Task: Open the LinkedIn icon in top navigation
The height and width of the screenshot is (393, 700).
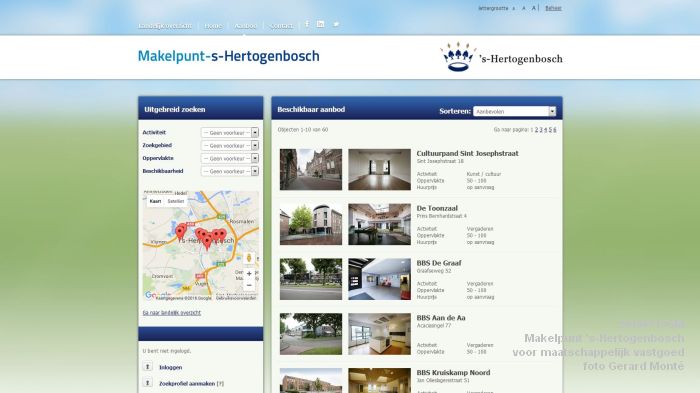Action: [x=321, y=24]
